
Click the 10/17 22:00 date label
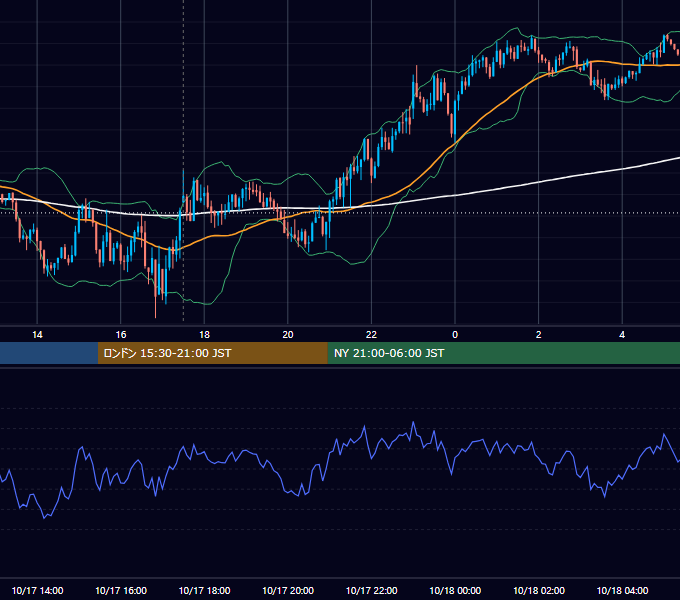(x=371, y=590)
